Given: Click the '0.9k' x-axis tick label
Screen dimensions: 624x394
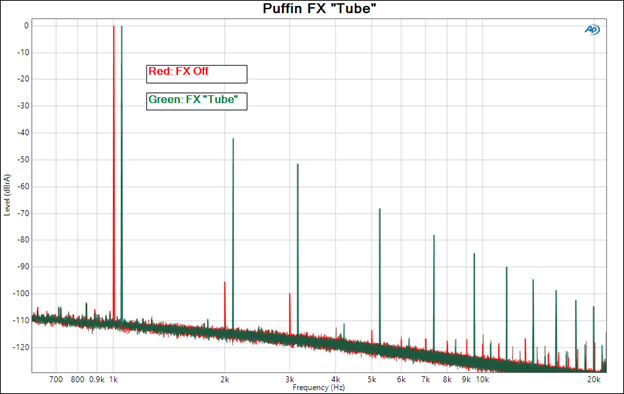Looking at the screenshot, I should coord(97,380).
